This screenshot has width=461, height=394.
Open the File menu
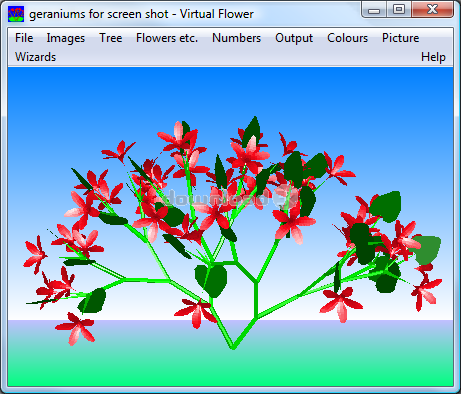pos(24,38)
